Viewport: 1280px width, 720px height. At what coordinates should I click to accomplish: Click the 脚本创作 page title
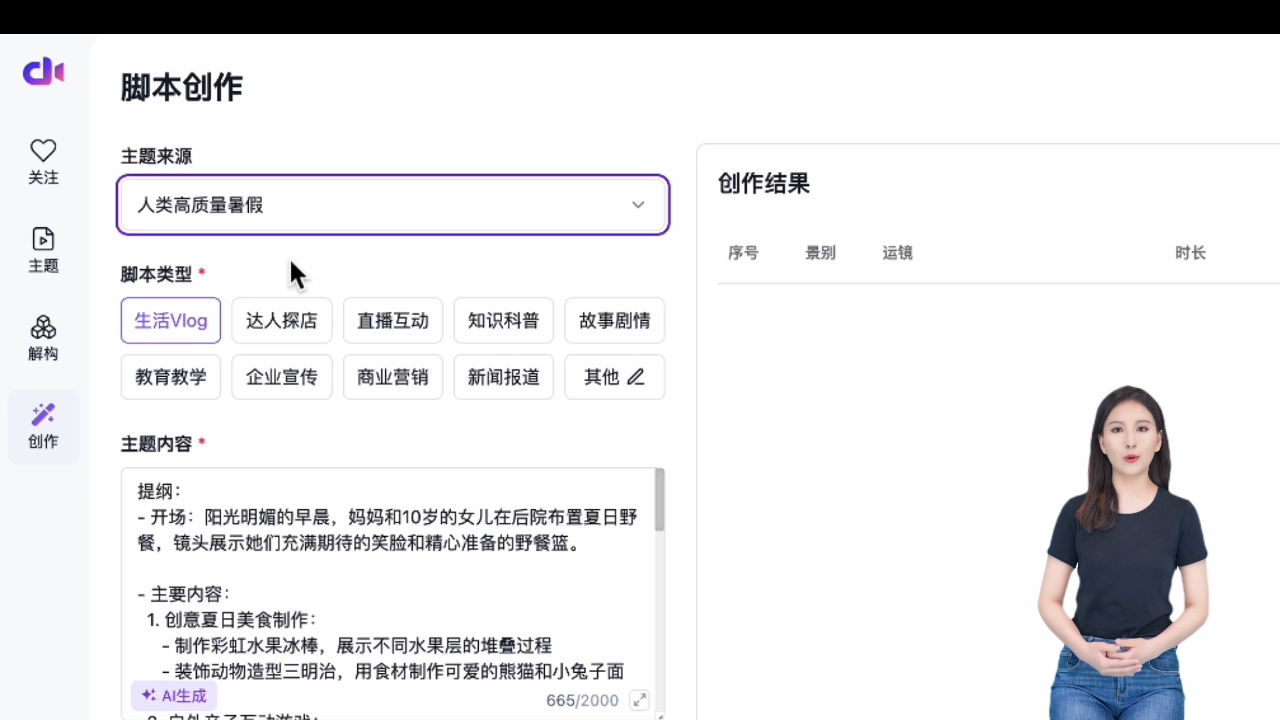pyautogui.click(x=182, y=88)
